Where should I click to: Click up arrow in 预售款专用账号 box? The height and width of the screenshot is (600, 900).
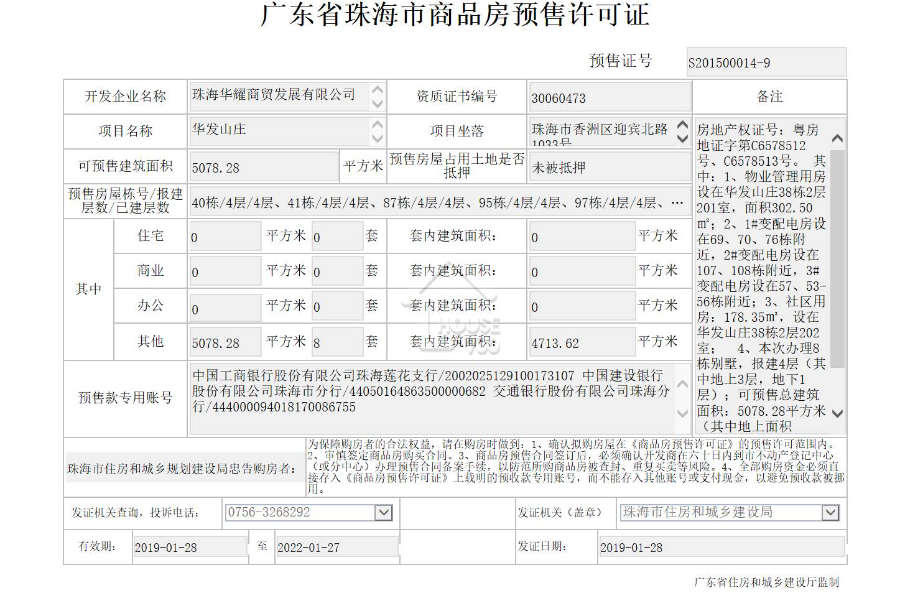coord(682,384)
